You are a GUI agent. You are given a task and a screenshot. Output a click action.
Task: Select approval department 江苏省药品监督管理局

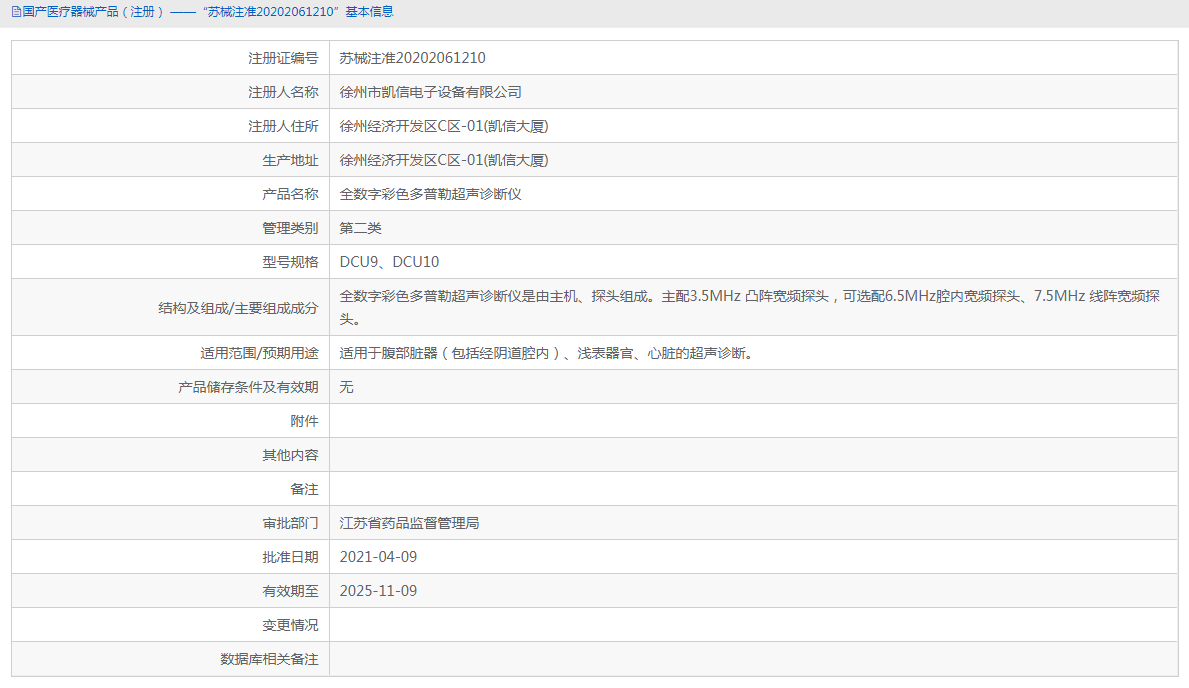[x=409, y=523]
